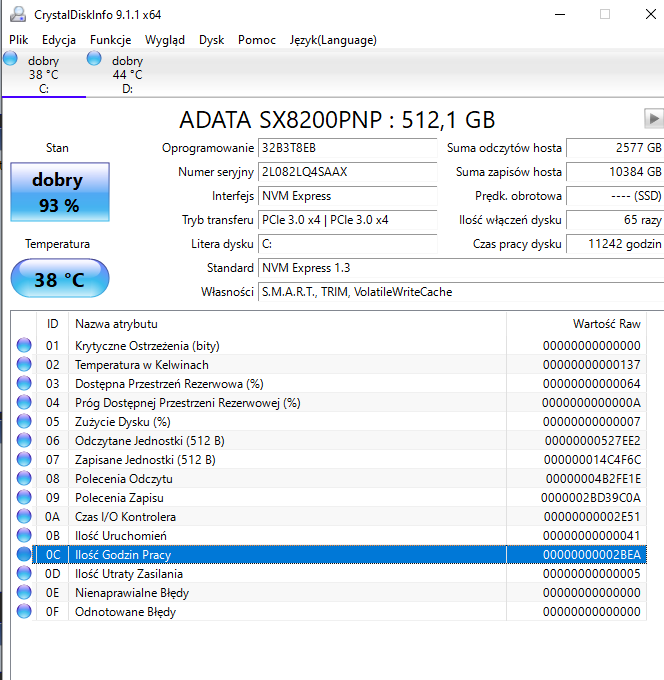Click status orb for Zużycie Dysku row
The width and height of the screenshot is (664, 680).
coord(24,422)
